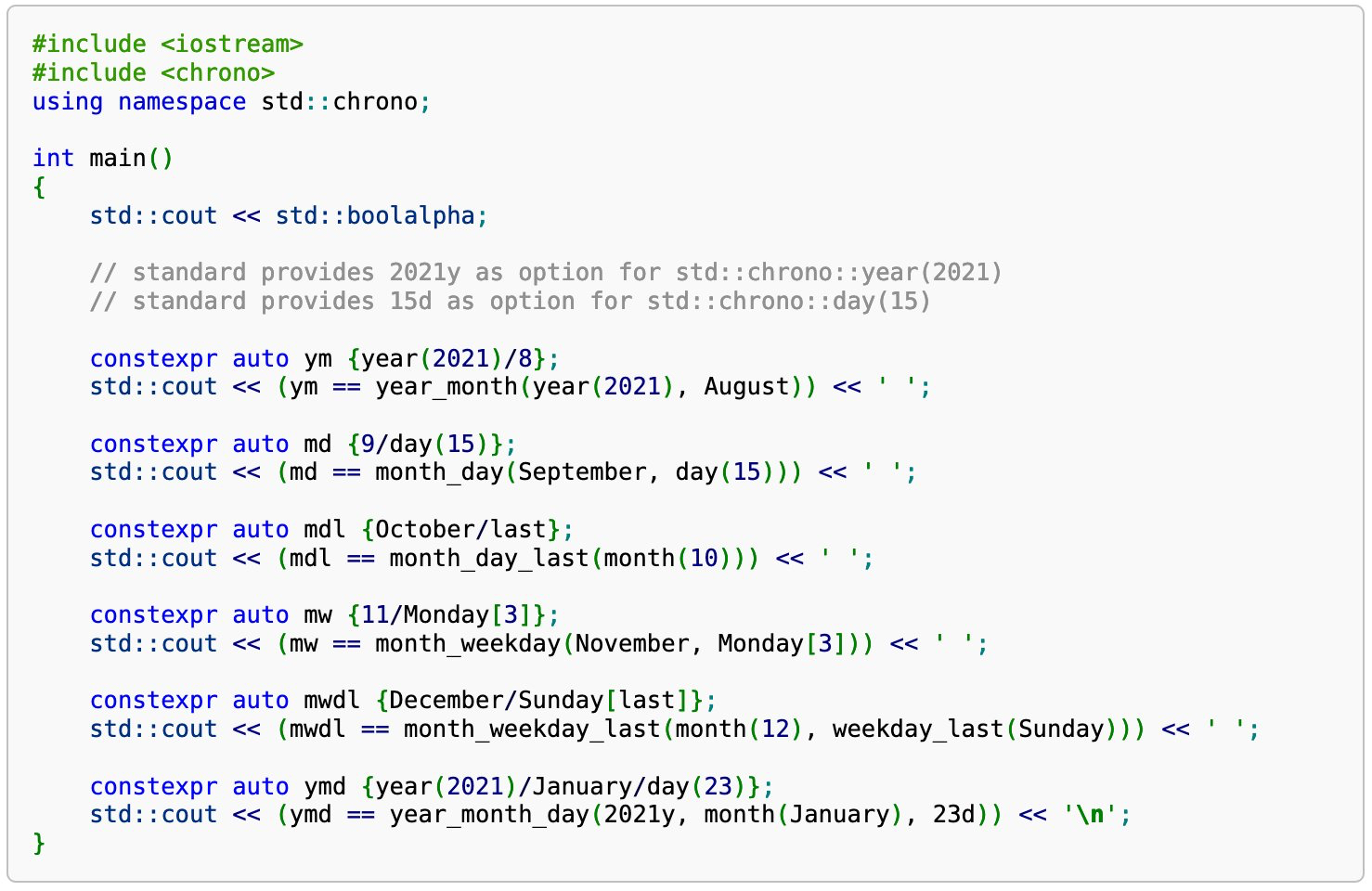The image size is (1372, 891).
Task: Click 'November' in the month_weekday call
Action: (x=631, y=644)
